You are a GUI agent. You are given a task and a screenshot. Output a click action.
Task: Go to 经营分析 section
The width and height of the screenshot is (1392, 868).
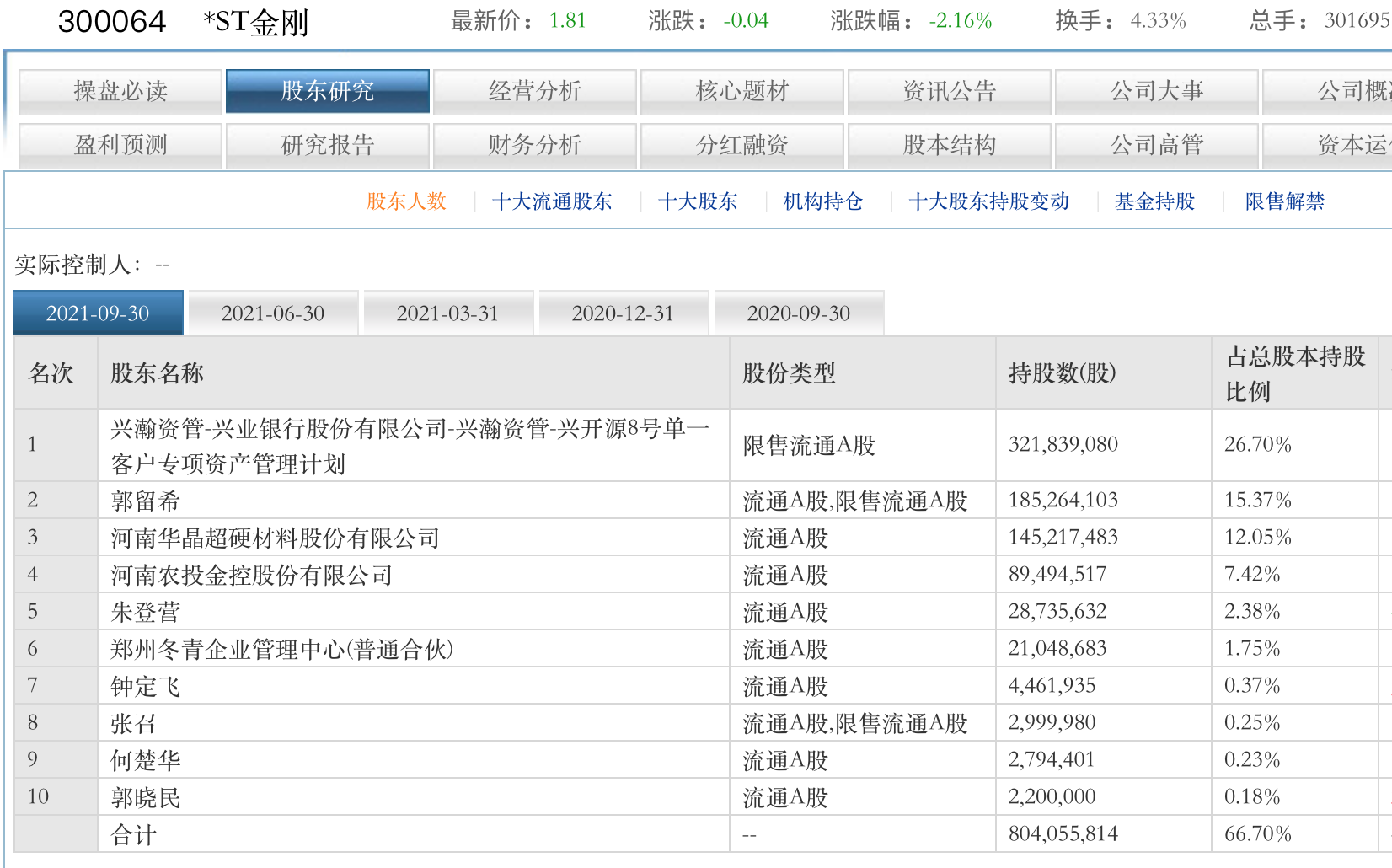point(535,91)
